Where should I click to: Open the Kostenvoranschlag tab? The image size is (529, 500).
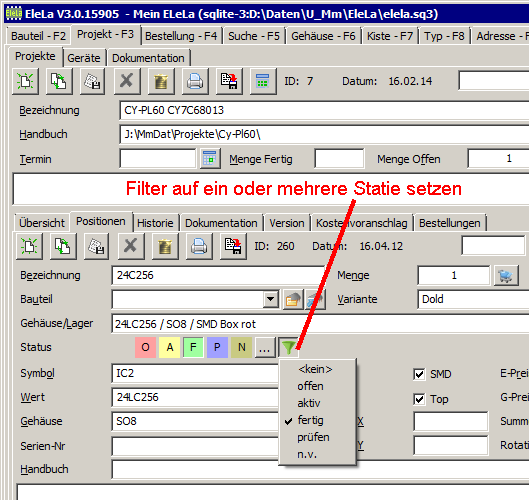click(362, 223)
